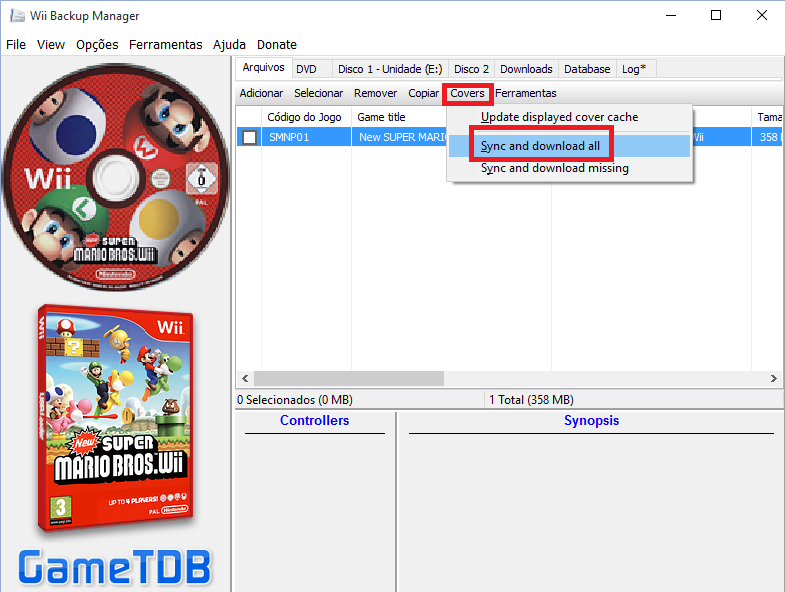Open the Downloads tab
785x592 pixels.
tap(526, 69)
